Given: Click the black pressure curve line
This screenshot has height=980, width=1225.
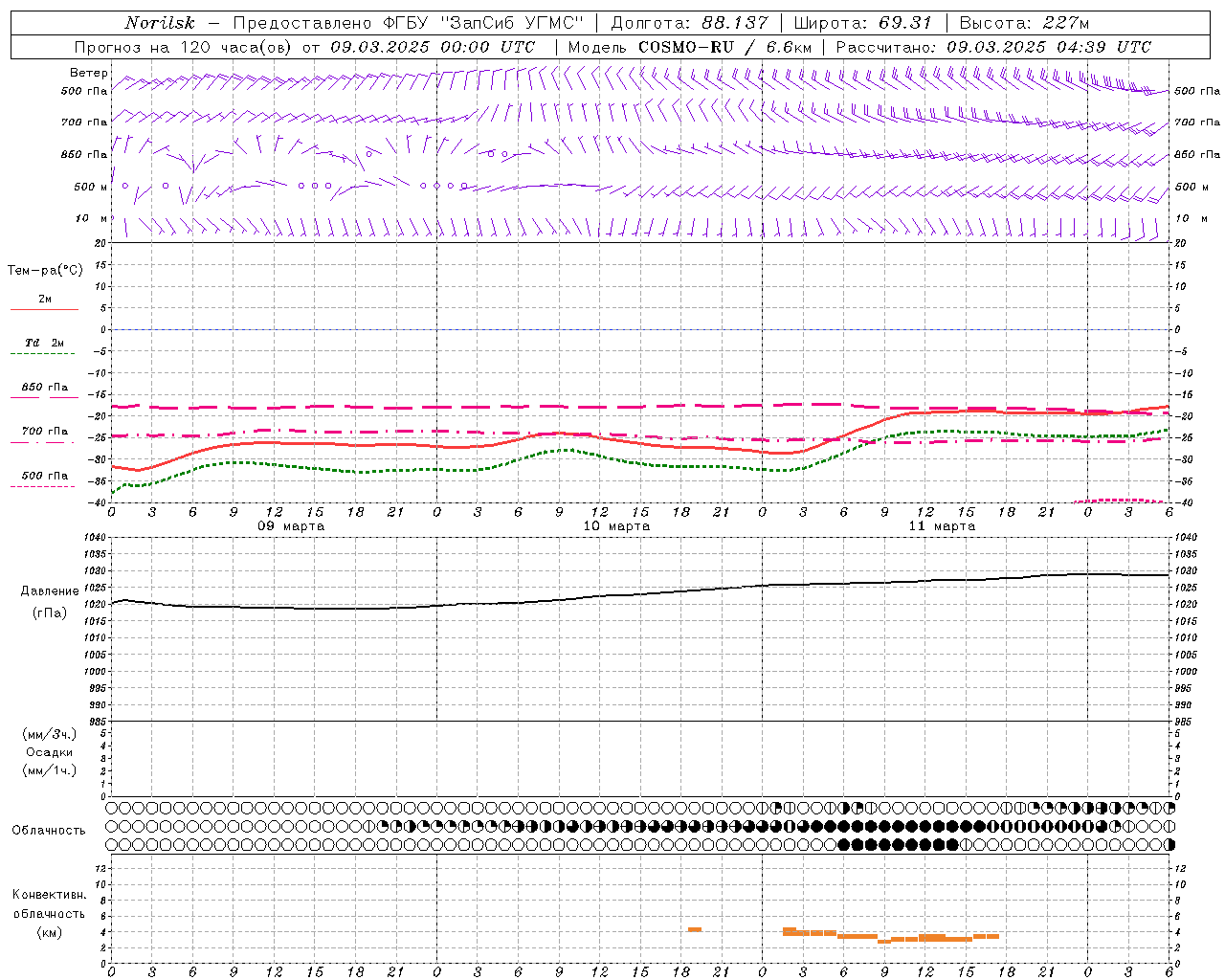Looking at the screenshot, I should click(641, 595).
